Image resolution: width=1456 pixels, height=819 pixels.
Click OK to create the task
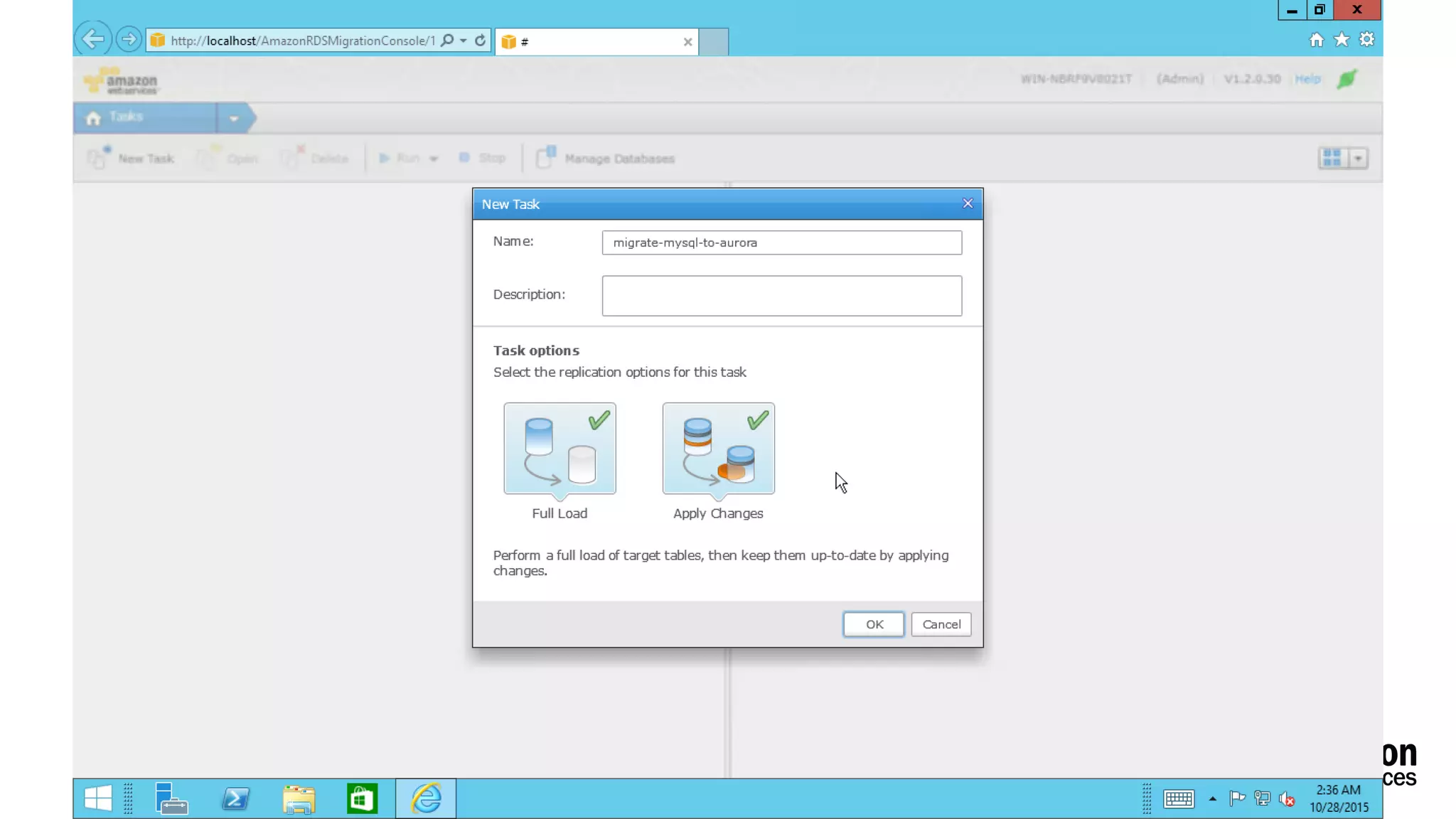tap(874, 624)
